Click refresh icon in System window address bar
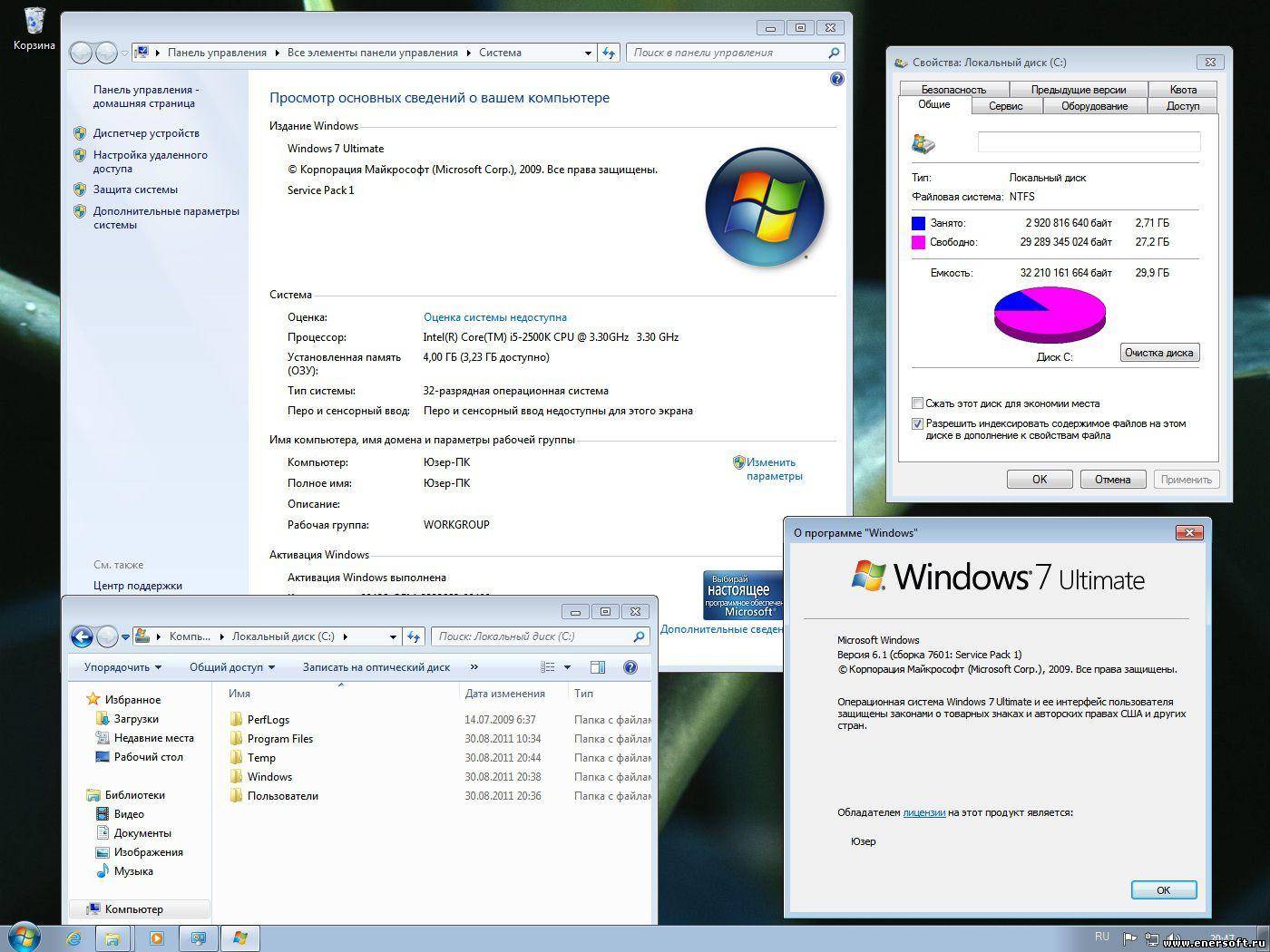This screenshot has height=952, width=1270. point(609,53)
